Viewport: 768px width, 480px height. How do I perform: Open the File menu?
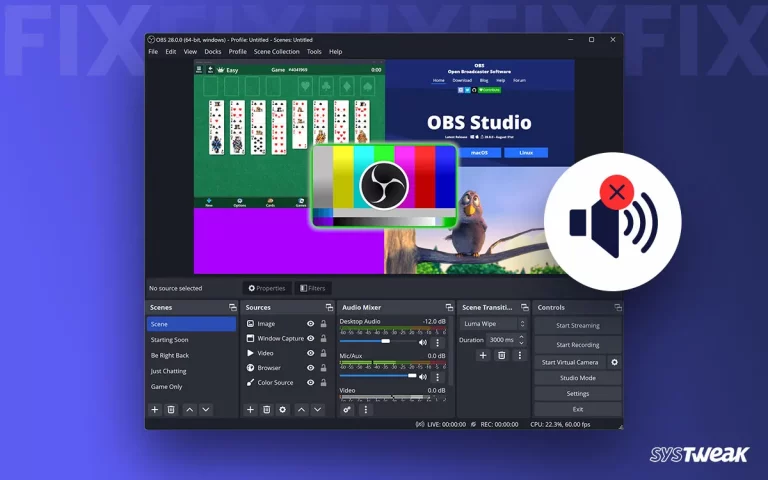[x=153, y=51]
